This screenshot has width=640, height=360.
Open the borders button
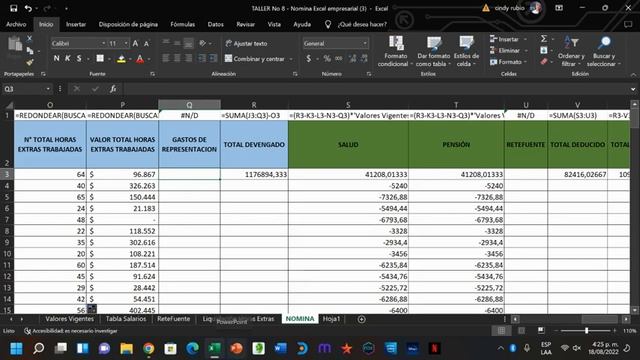tap(100, 59)
